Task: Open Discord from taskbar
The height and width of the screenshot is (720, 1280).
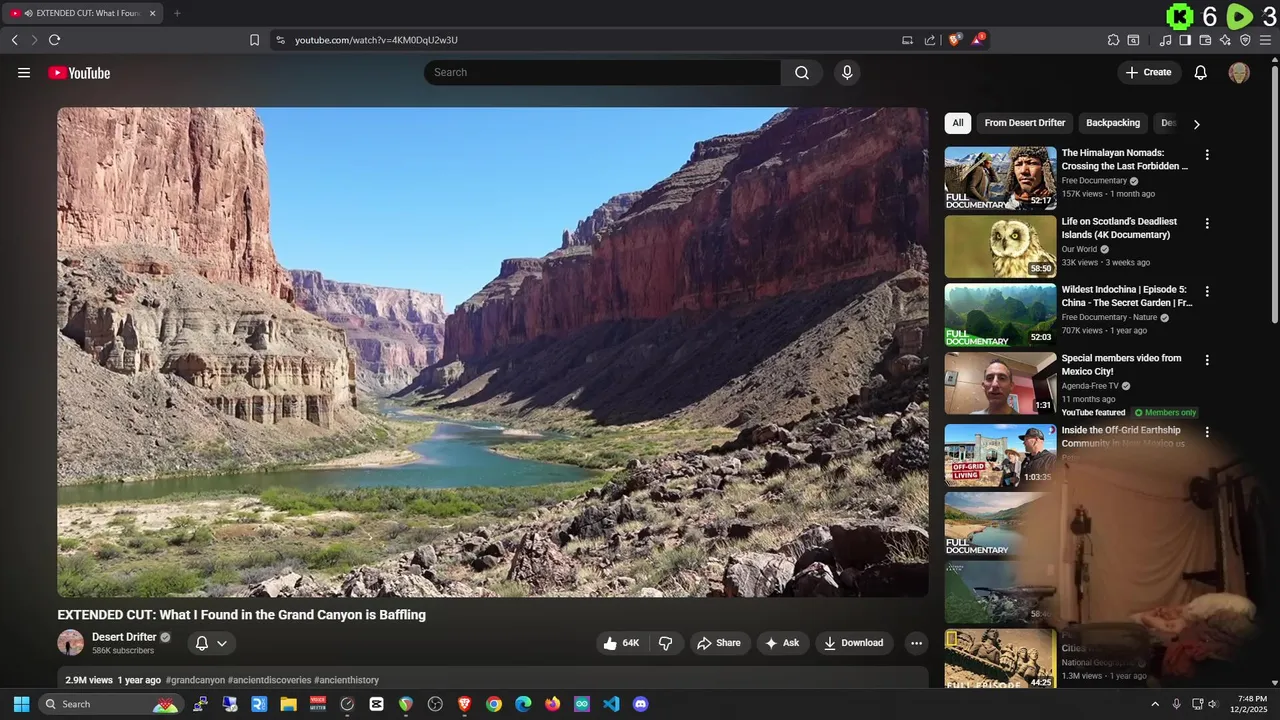Action: point(641,704)
